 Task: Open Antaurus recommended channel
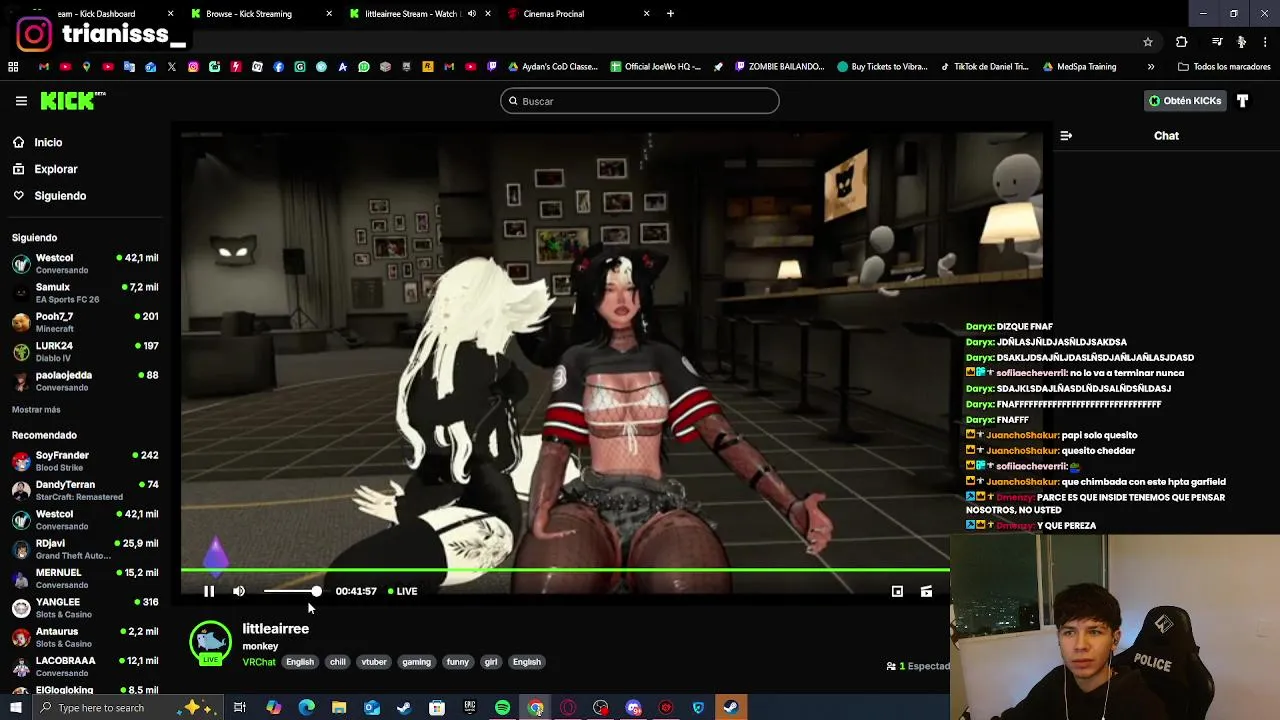point(85,637)
